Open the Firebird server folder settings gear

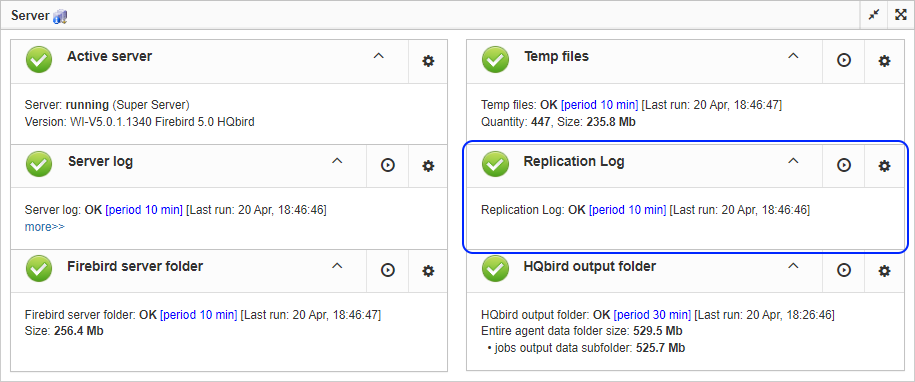click(428, 271)
